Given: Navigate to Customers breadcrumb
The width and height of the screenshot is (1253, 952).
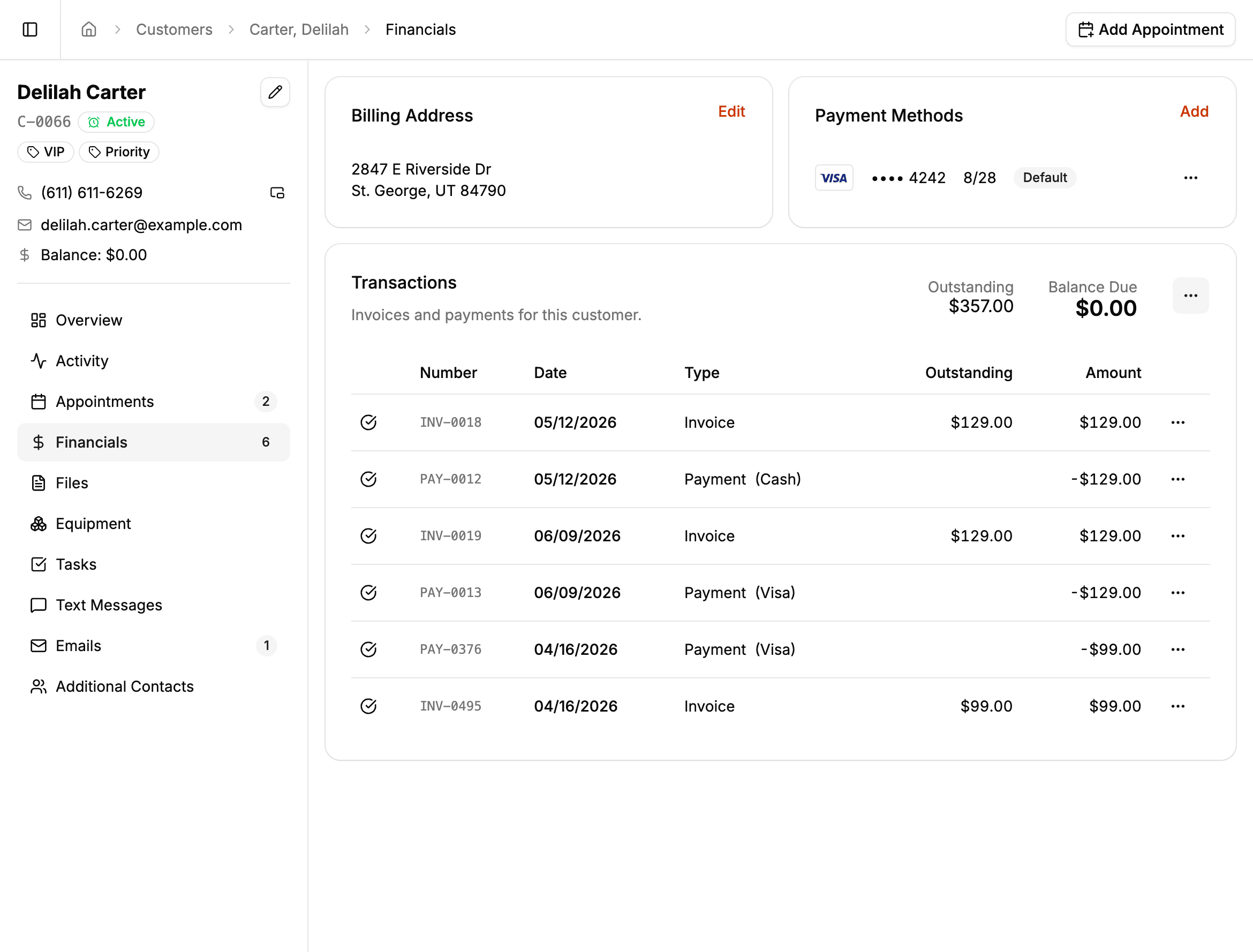Looking at the screenshot, I should [x=175, y=29].
